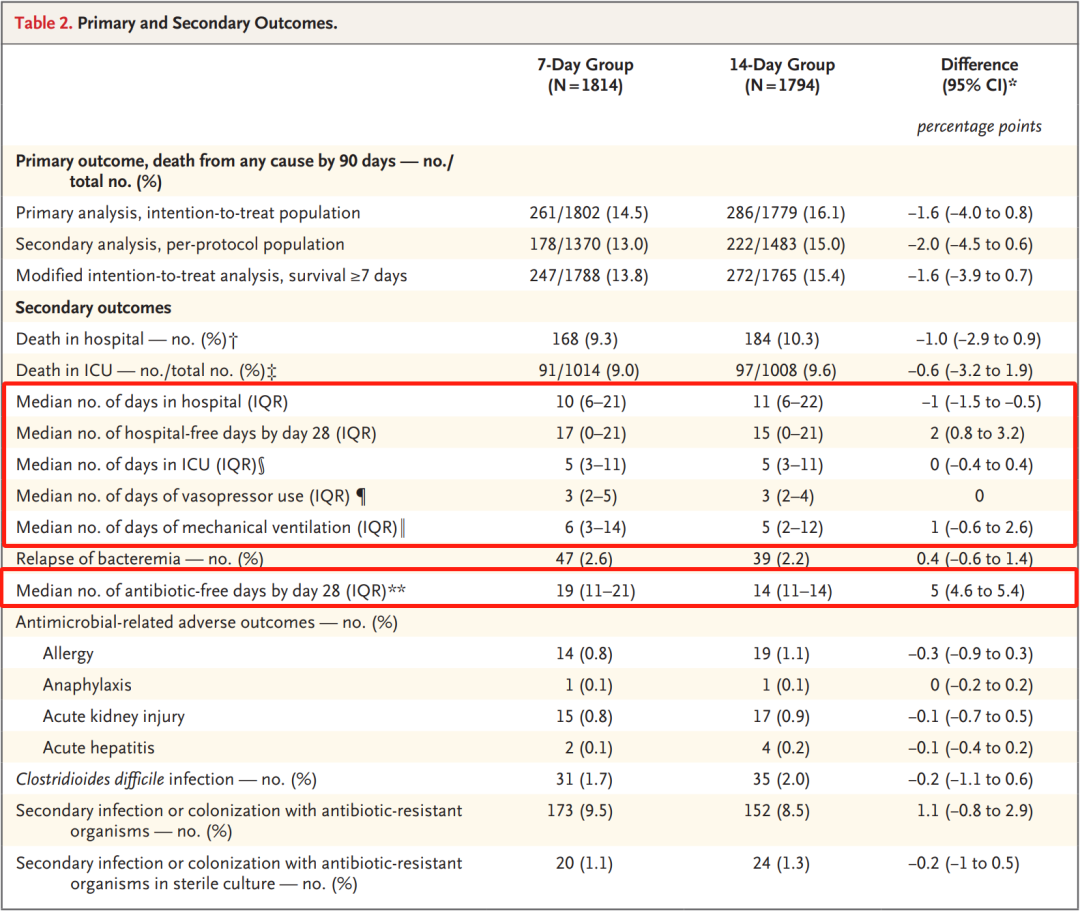Select the value '47 (2.6)'
Viewport: 1080px width, 911px height.
pos(584,558)
